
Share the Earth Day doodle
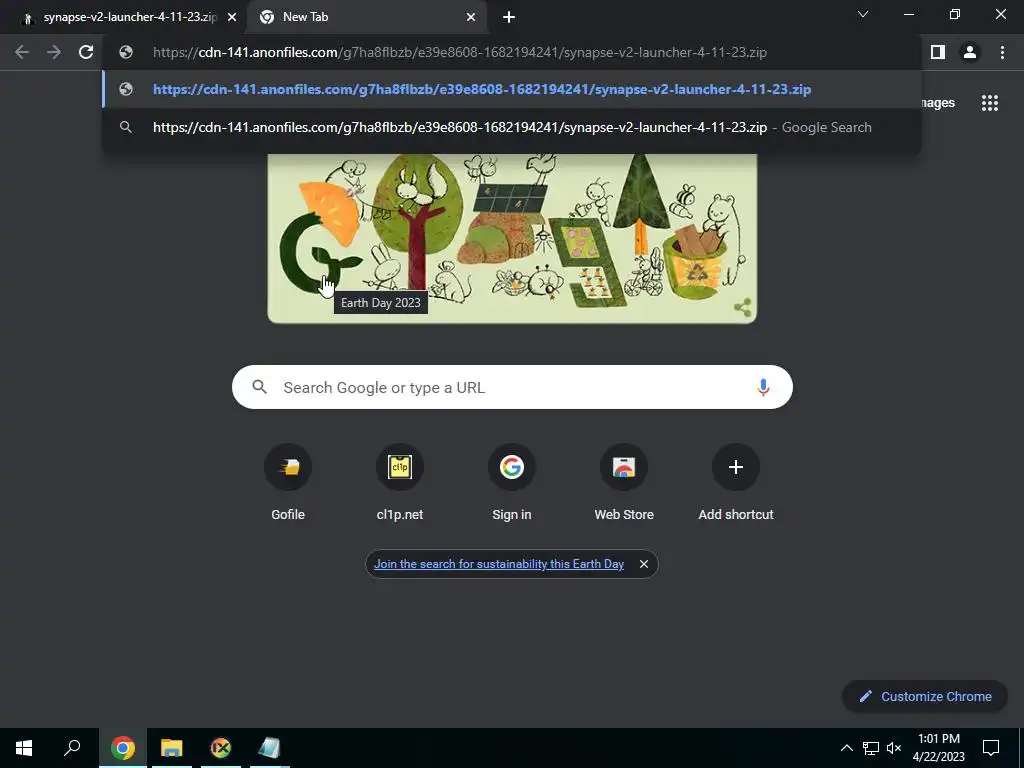[743, 308]
